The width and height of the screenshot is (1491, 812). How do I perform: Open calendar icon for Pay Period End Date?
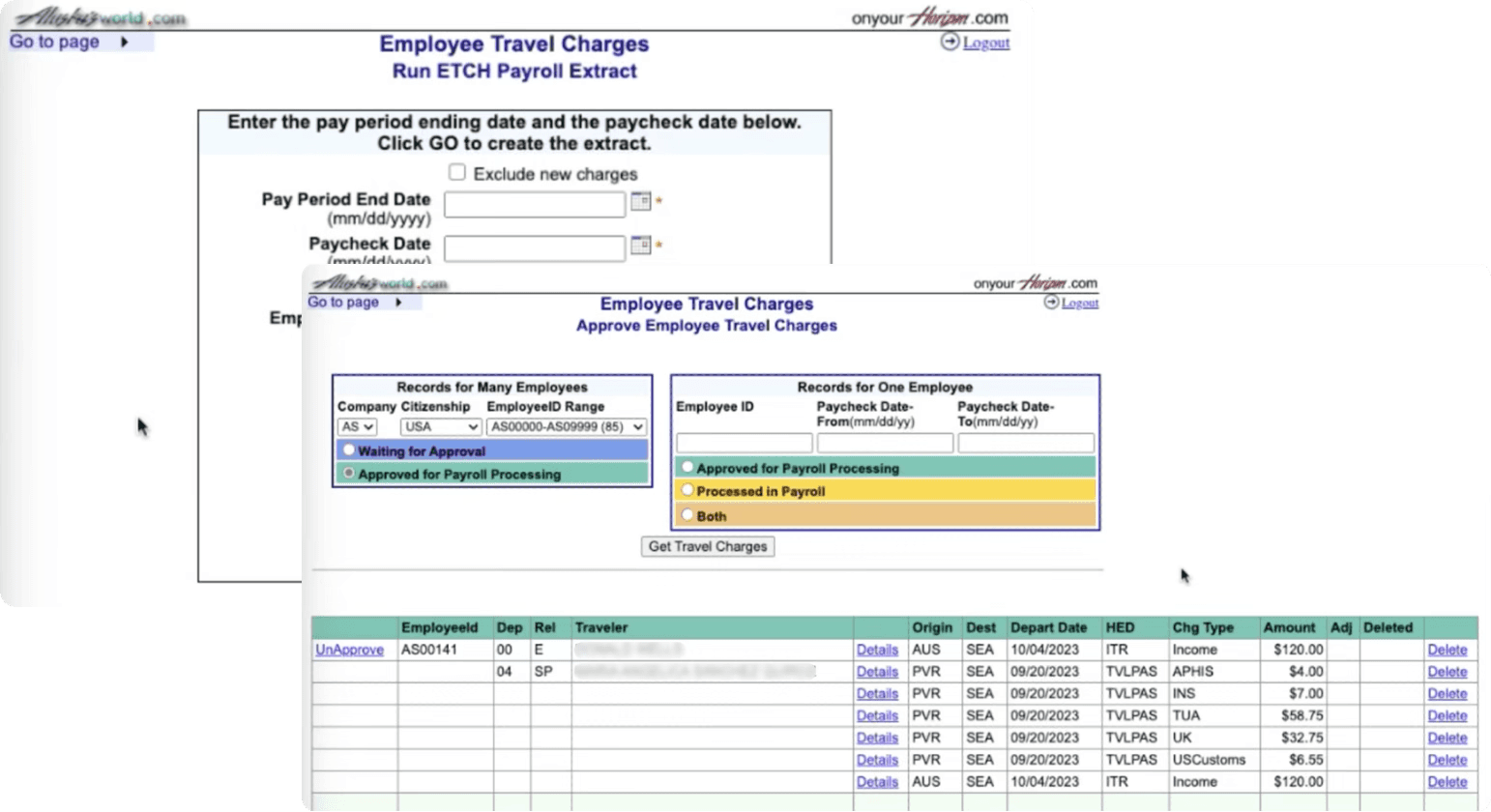tap(640, 201)
